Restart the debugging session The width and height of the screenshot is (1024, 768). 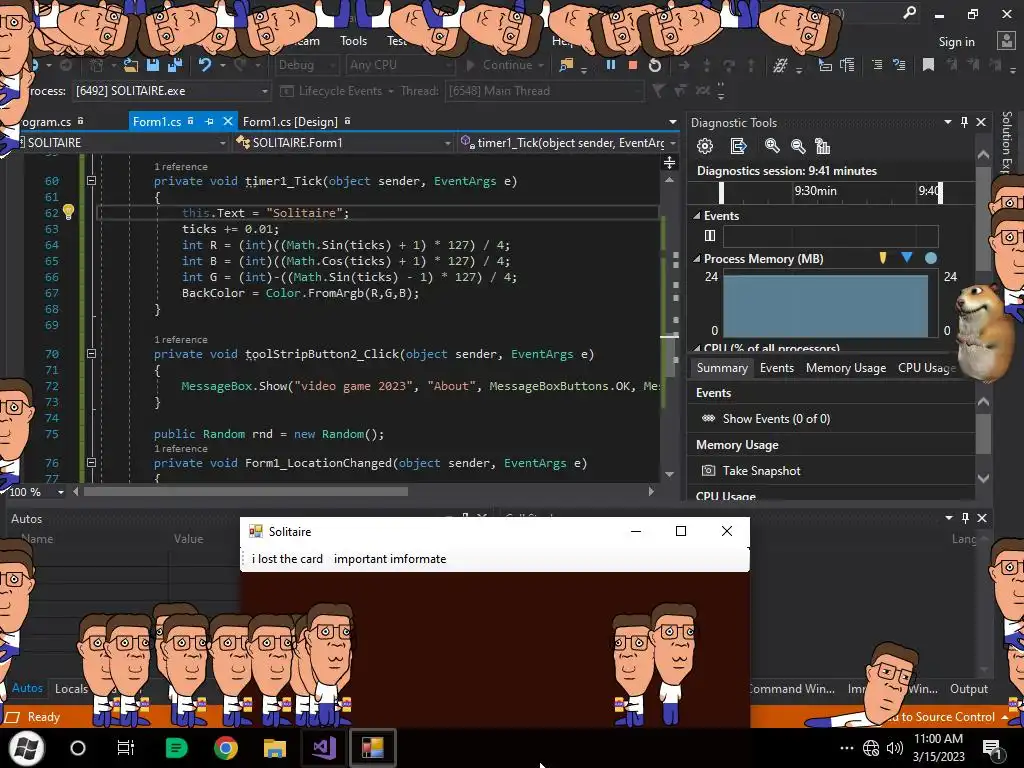655,65
